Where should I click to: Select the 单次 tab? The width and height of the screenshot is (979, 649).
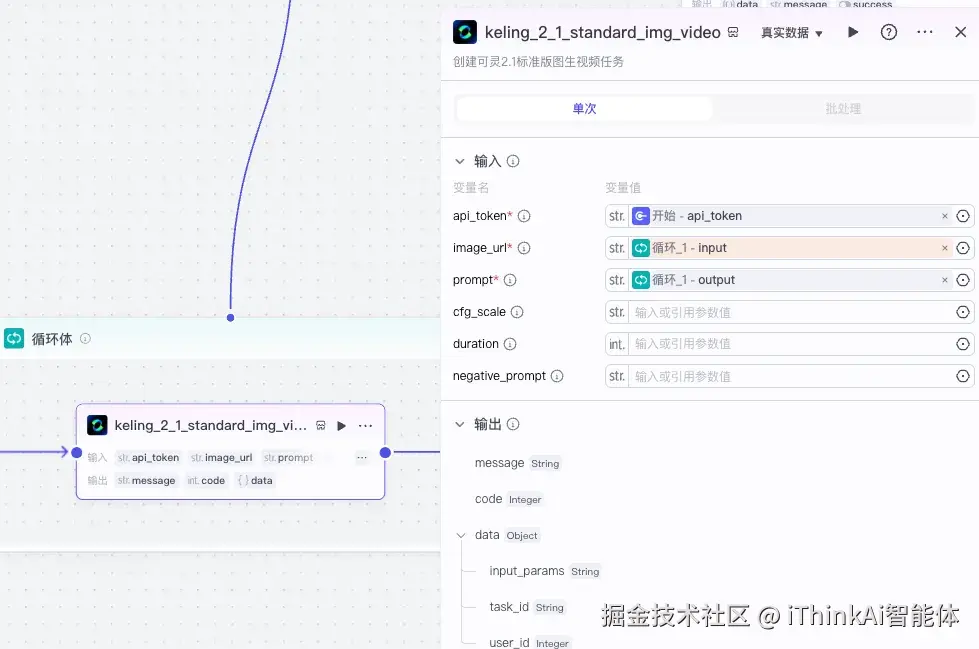pyautogui.click(x=584, y=108)
